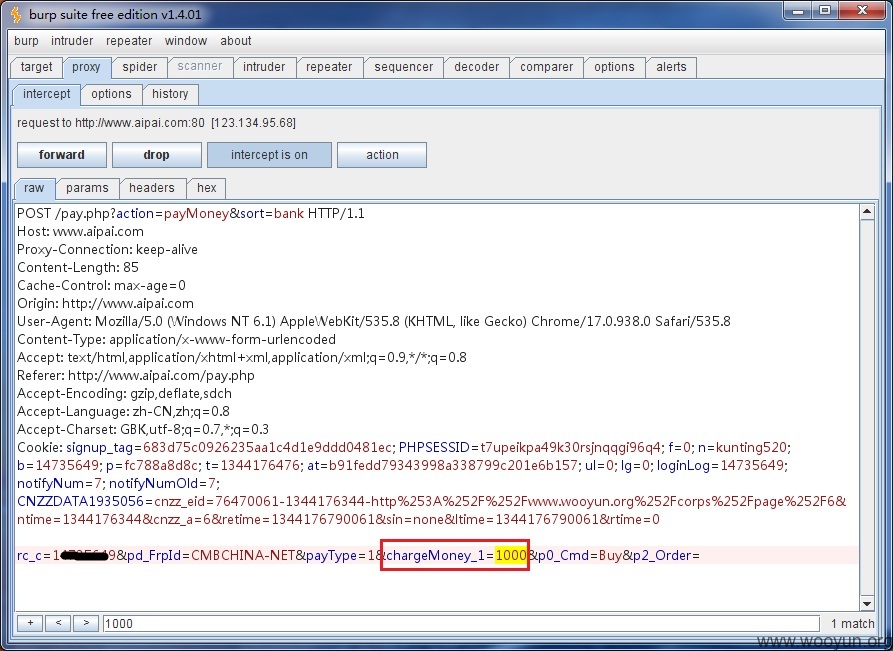Viewport: 893px width, 651px height.
Task: Switch to the headers view tab
Action: pos(152,188)
